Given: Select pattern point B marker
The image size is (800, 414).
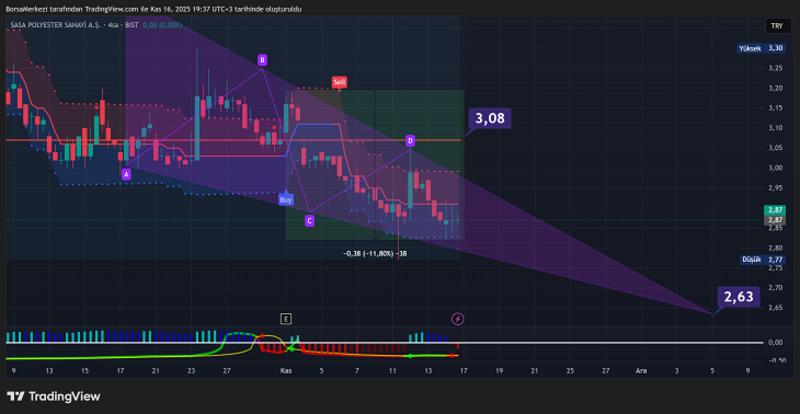Looking at the screenshot, I should click(262, 60).
